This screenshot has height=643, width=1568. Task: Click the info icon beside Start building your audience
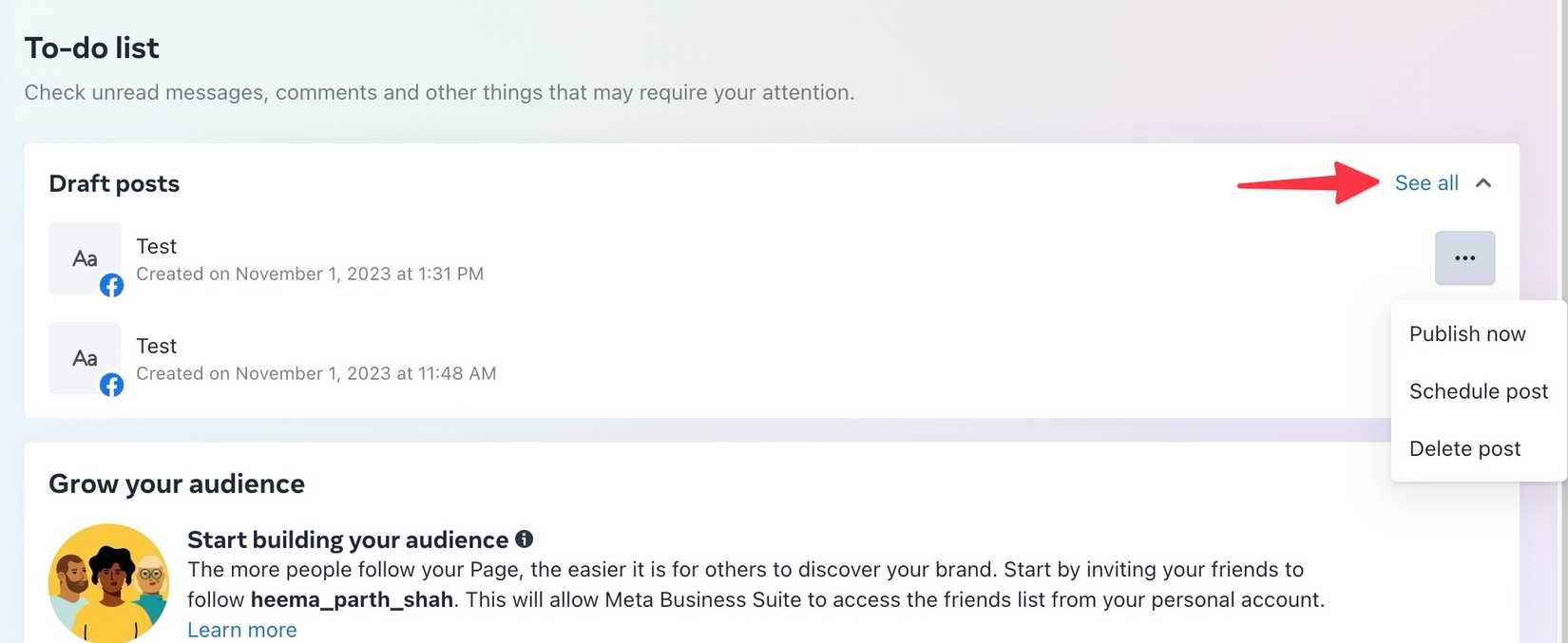pos(525,539)
